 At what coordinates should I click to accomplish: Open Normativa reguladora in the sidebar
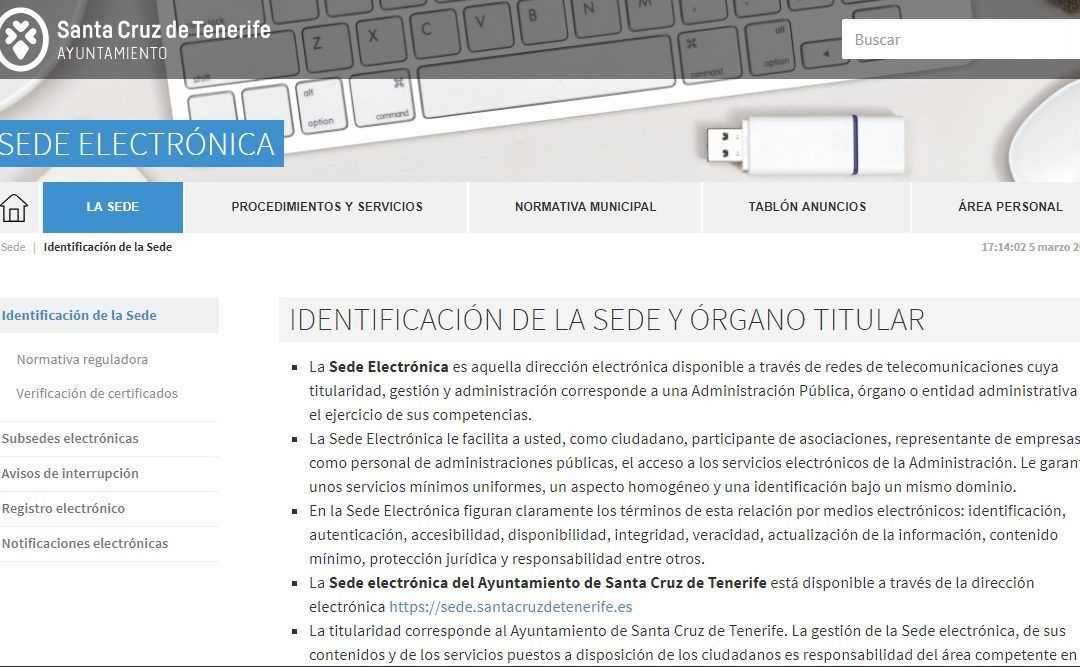tap(82, 359)
